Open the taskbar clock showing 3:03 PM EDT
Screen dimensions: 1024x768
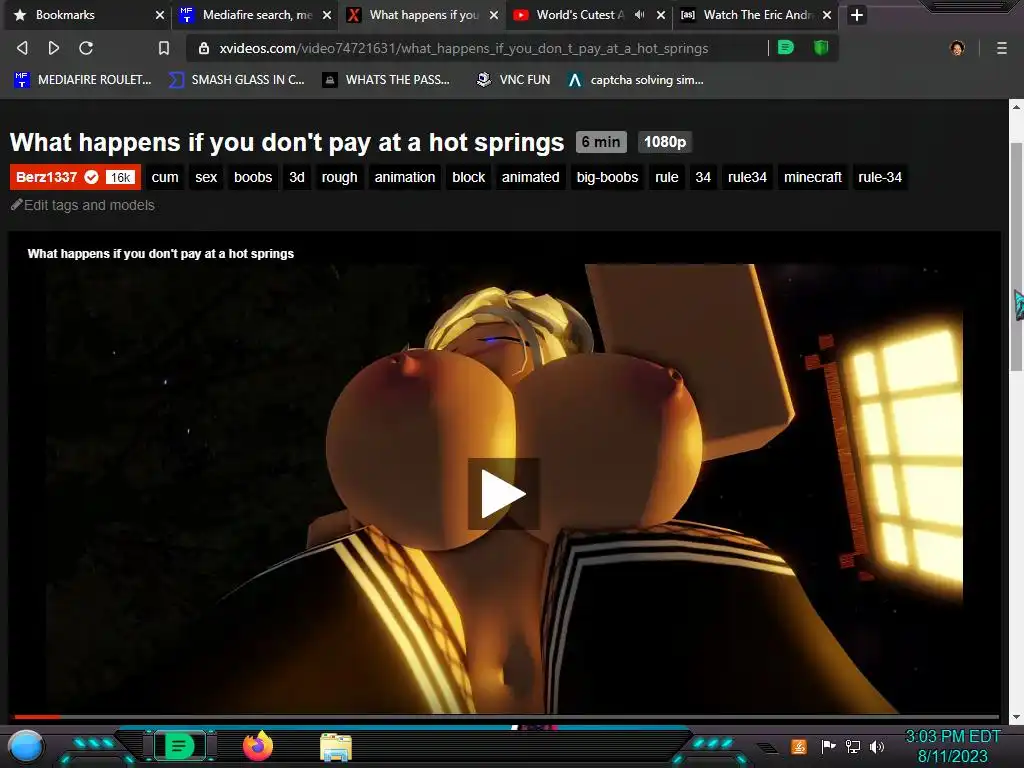[953, 746]
